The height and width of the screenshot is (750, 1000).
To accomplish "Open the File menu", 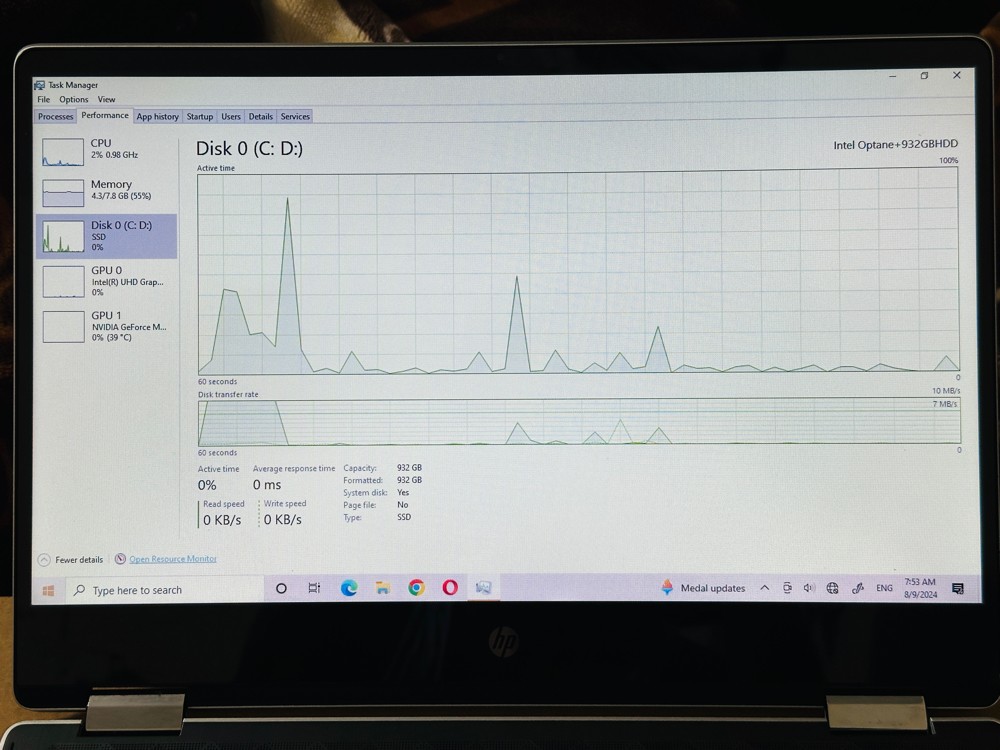I will point(43,99).
